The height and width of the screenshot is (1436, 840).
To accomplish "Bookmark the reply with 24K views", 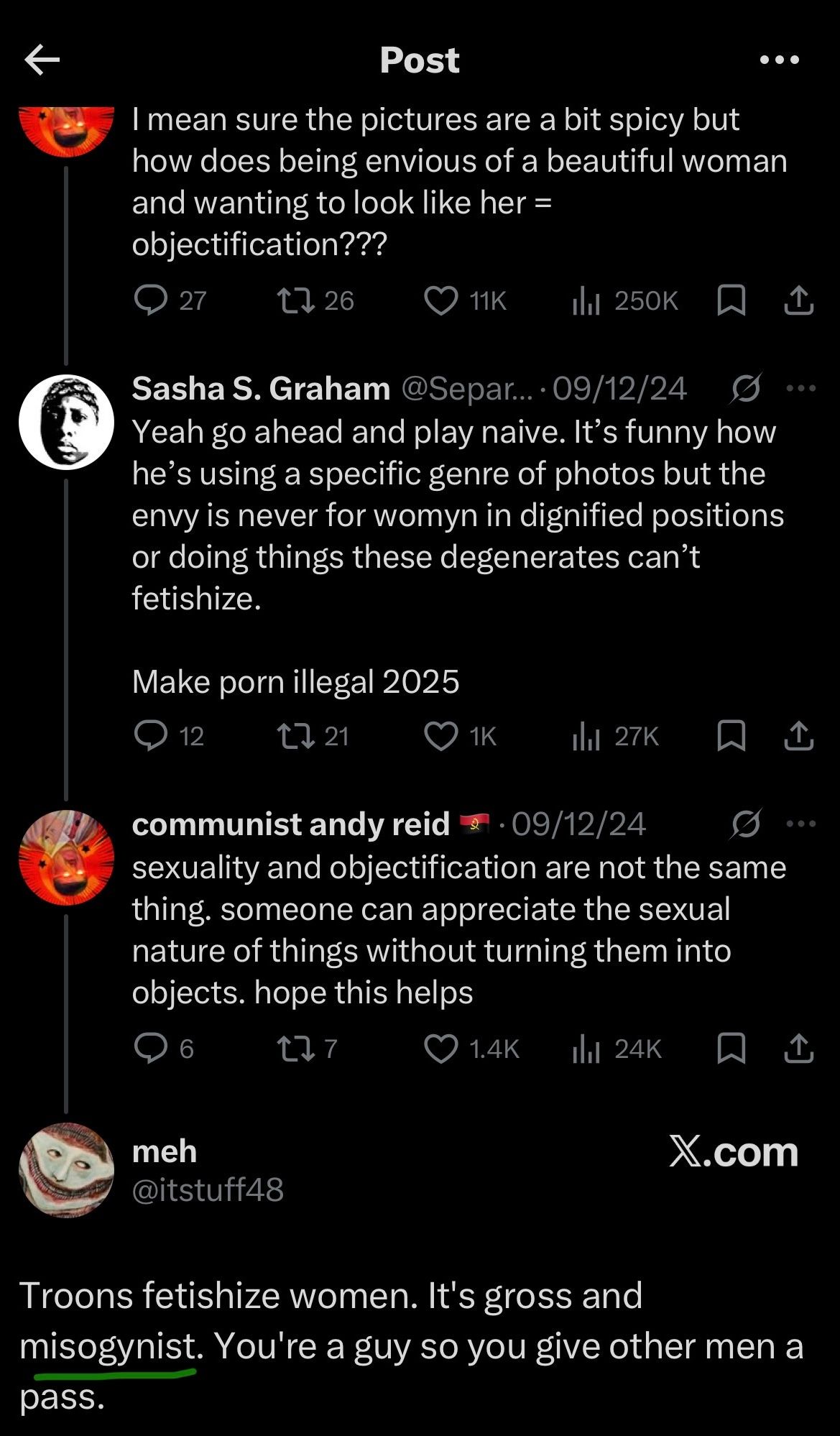I will pos(731,1049).
